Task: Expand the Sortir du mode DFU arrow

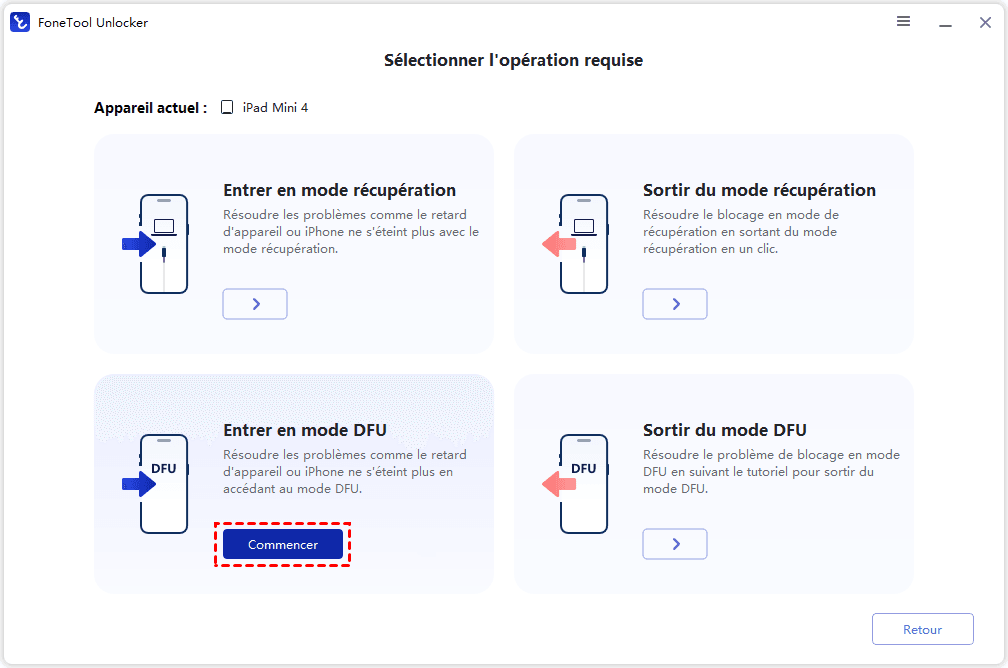Action: tap(675, 544)
